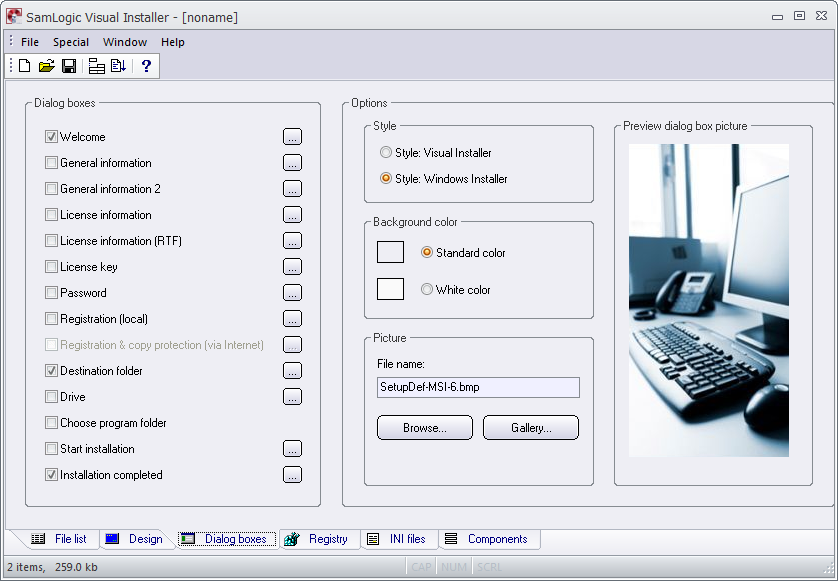The height and width of the screenshot is (581, 838).
Task: Click the White color swatch box
Action: pos(391,289)
